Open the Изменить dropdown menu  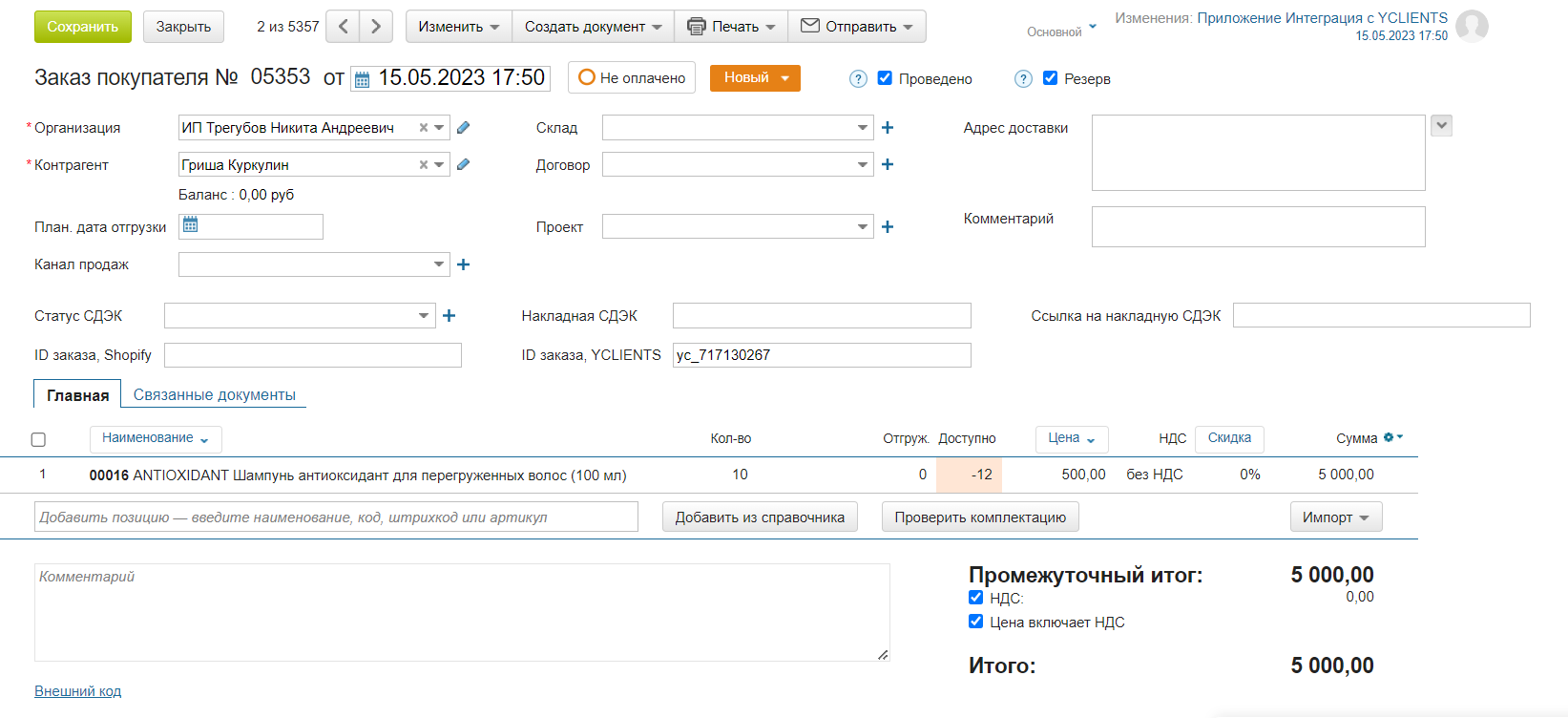coord(459,27)
